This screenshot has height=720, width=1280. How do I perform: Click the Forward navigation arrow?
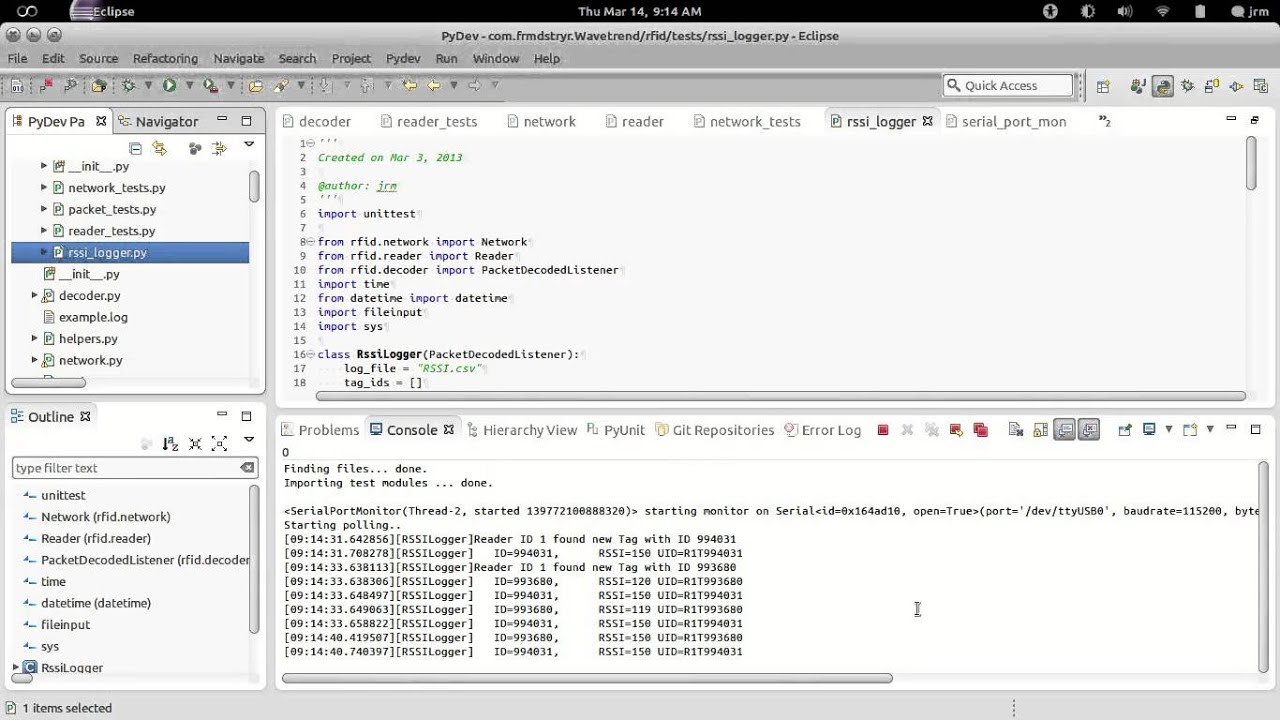[x=474, y=85]
